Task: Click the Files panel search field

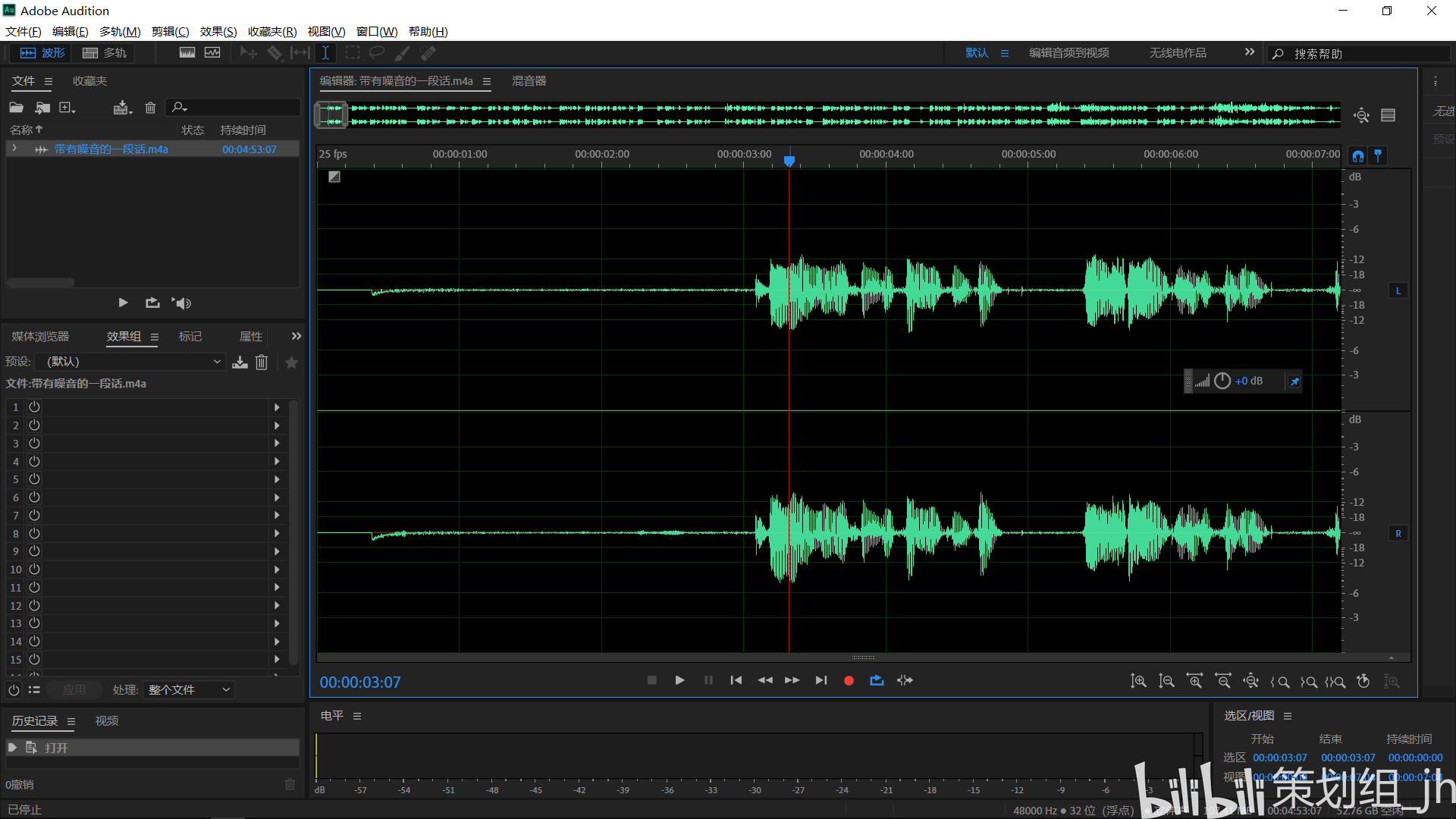Action: pyautogui.click(x=233, y=108)
